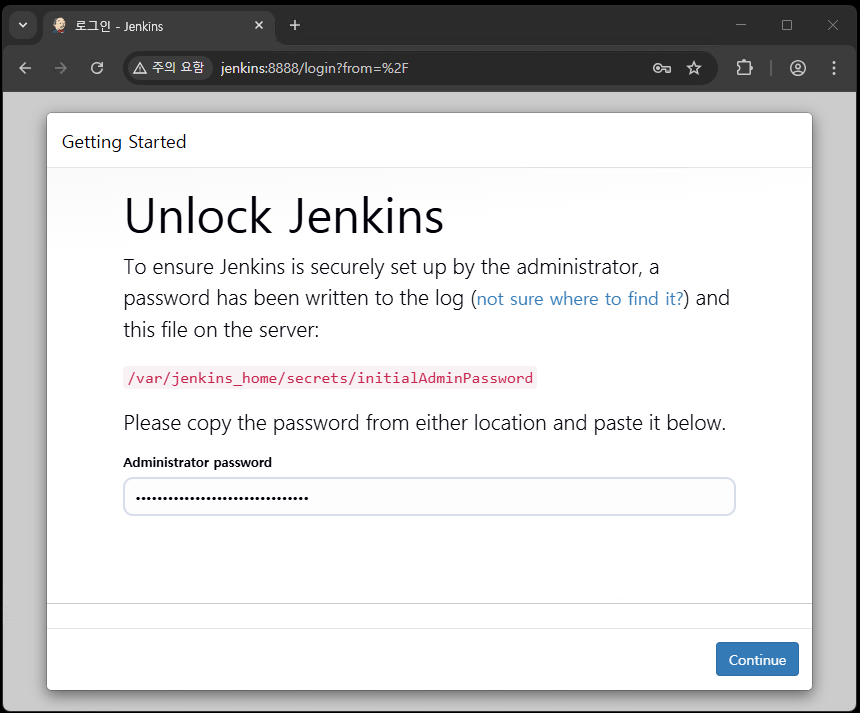Reload the Jenkins login page

(x=97, y=68)
